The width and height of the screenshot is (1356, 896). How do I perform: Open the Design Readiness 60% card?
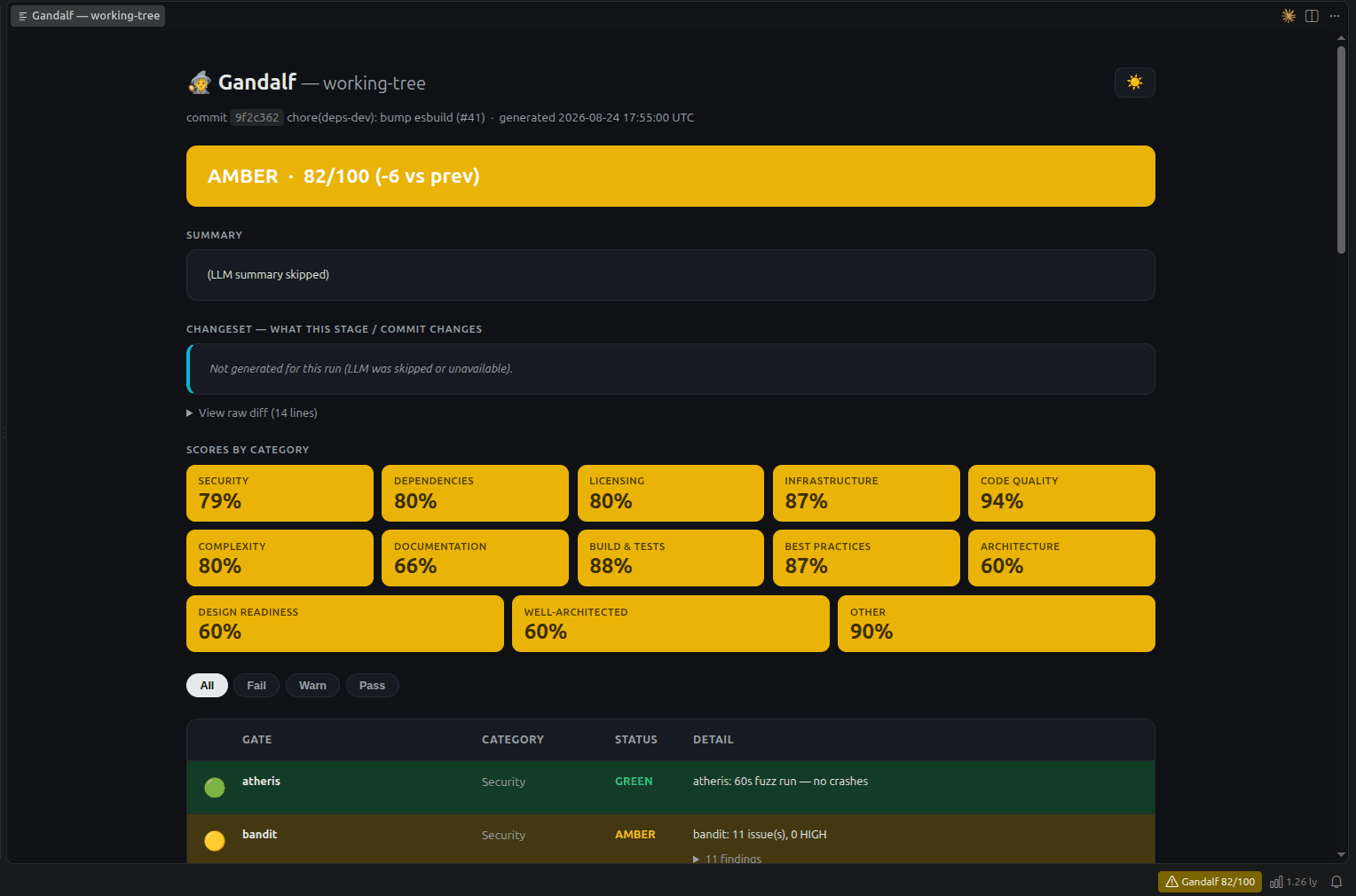point(345,624)
